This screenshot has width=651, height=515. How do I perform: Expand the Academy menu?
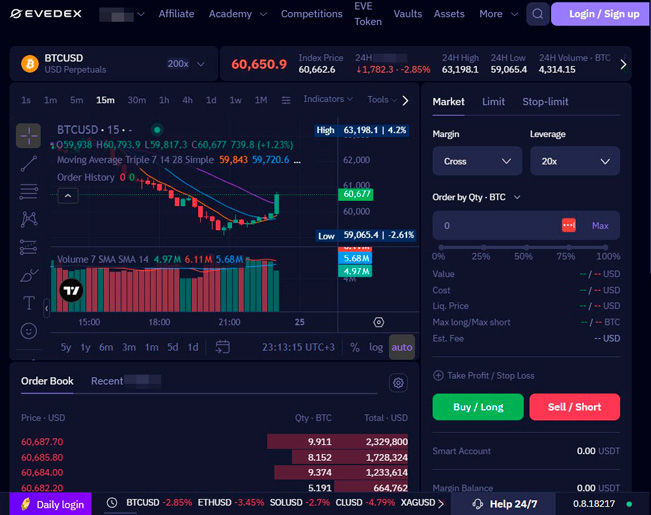tap(237, 14)
